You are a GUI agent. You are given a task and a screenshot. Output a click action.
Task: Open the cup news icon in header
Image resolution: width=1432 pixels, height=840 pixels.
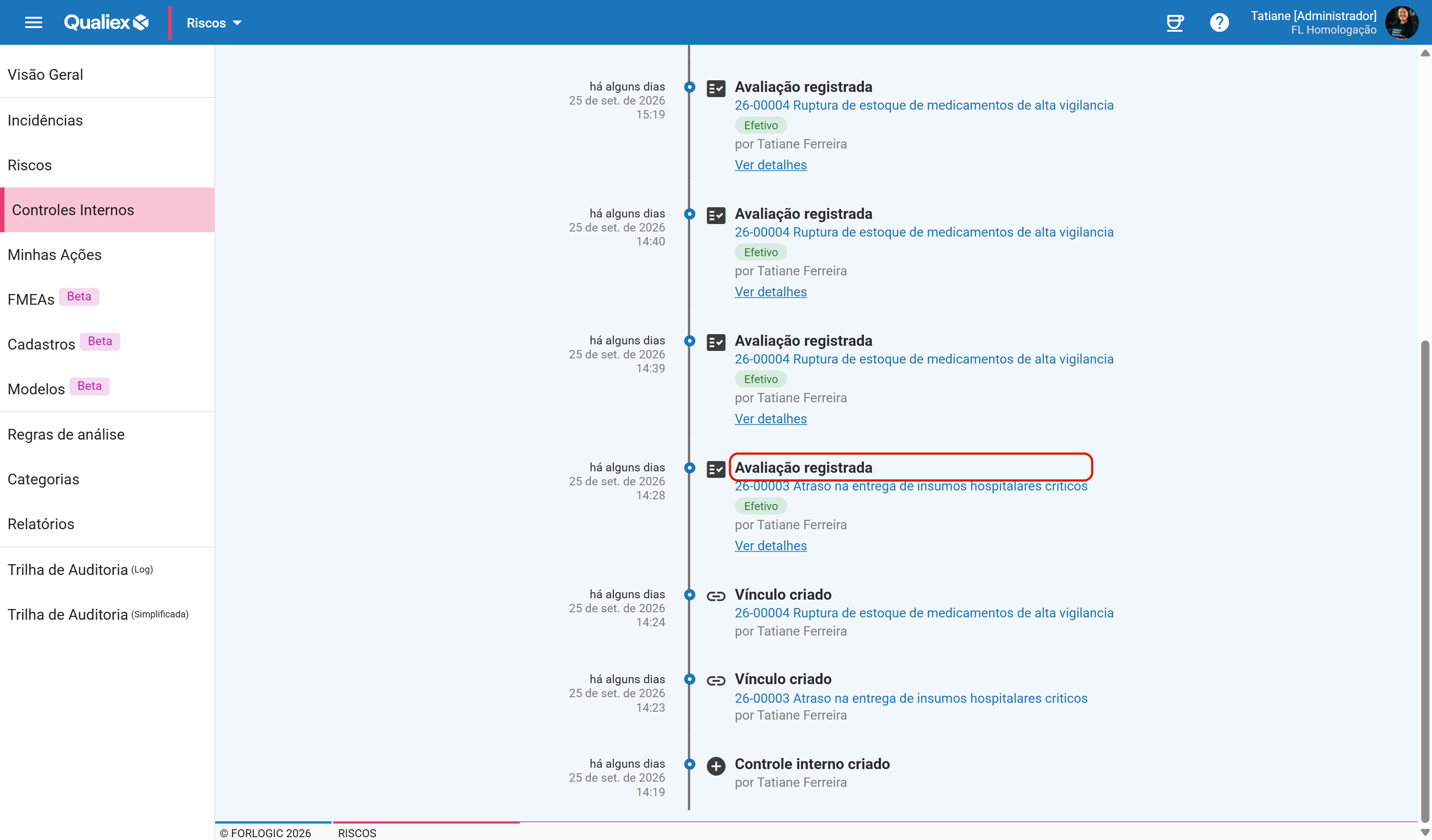[1174, 23]
